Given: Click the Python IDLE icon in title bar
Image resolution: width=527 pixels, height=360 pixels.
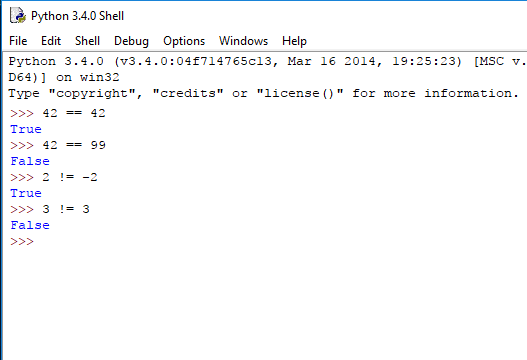Looking at the screenshot, I should click(x=18, y=15).
